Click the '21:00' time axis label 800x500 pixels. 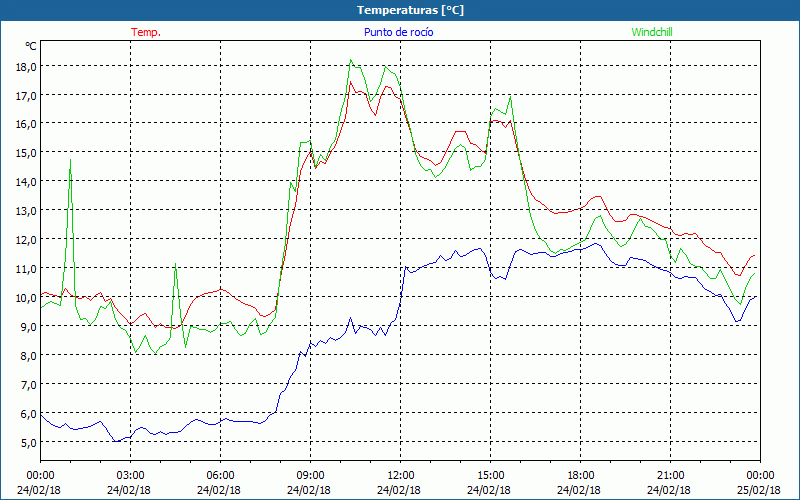click(x=670, y=475)
